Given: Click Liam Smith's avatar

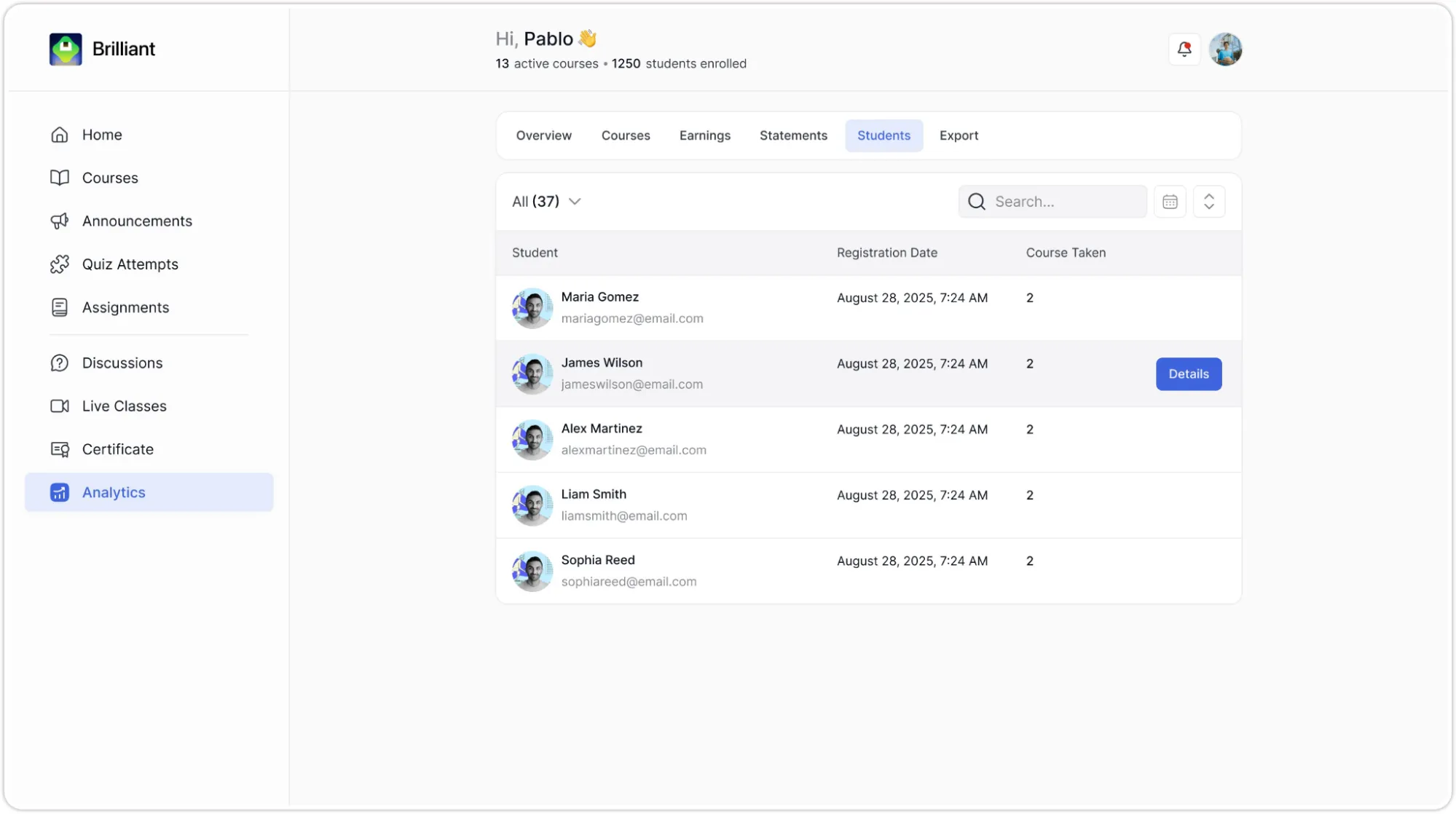Looking at the screenshot, I should pos(532,505).
